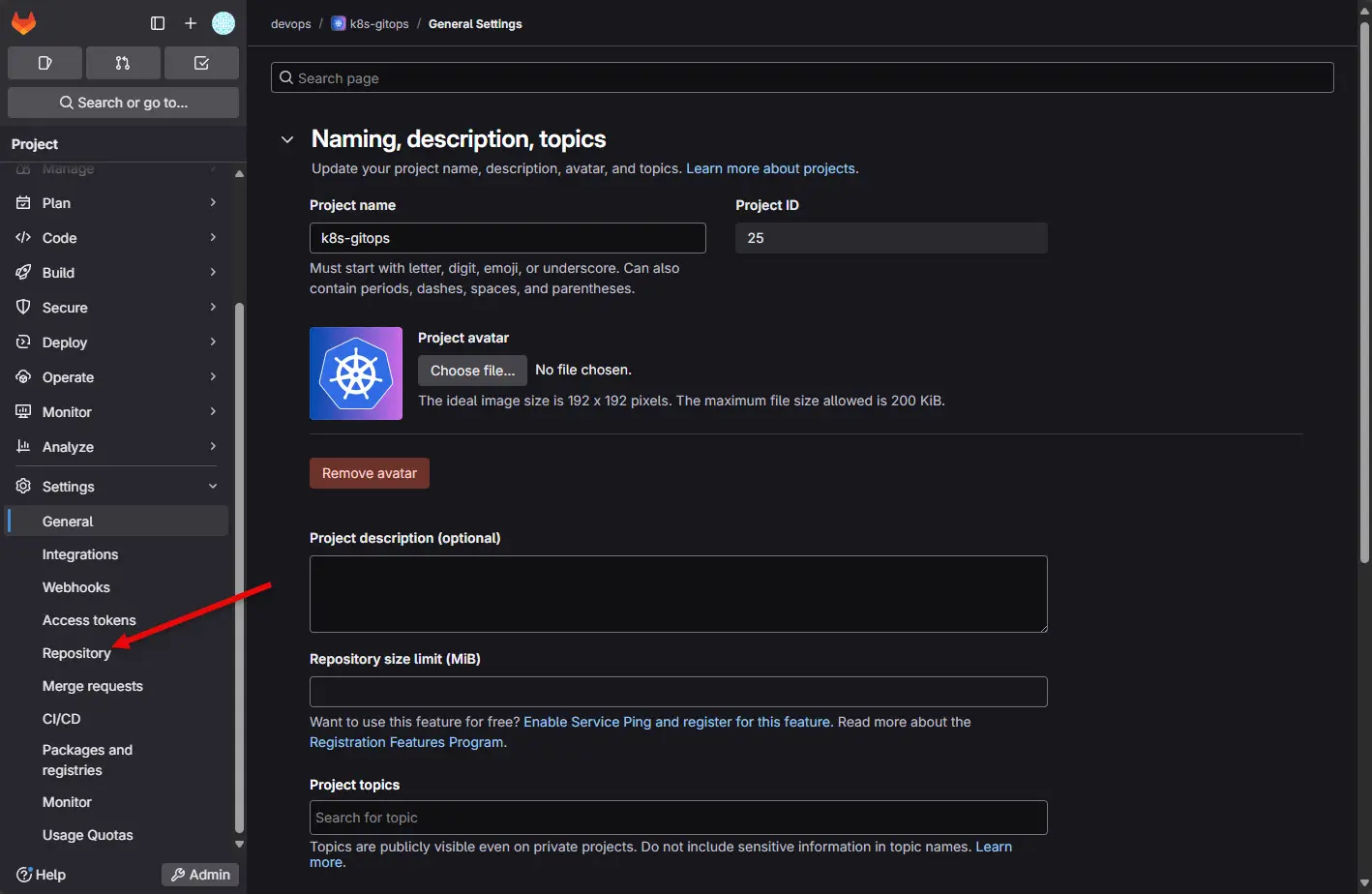The height and width of the screenshot is (894, 1372).
Task: Open the to-do list icon button
Action: (201, 63)
